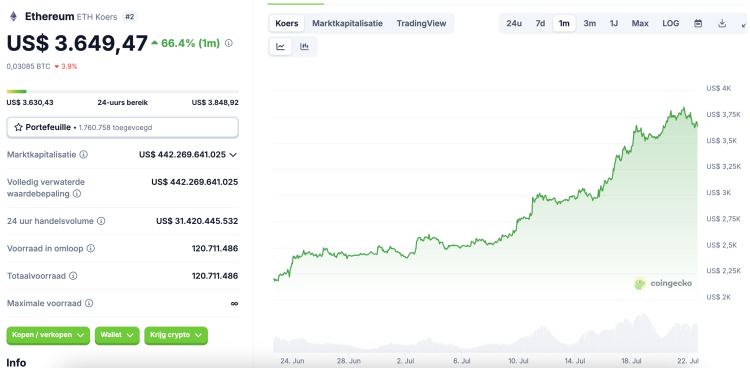Switch to the candlestick chart view icon
The height and width of the screenshot is (368, 750).
tap(304, 46)
